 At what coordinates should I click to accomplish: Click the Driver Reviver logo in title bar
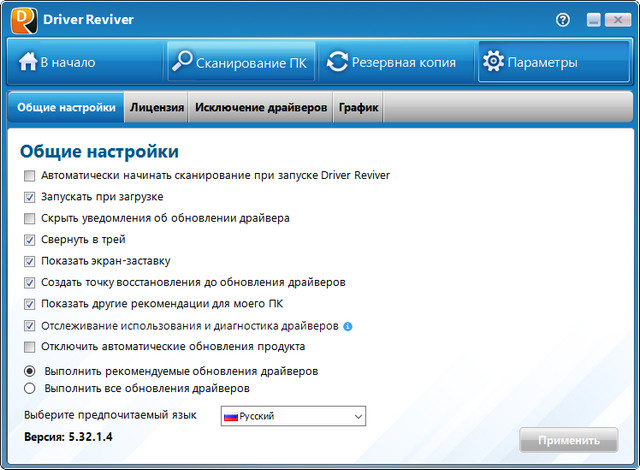point(23,19)
